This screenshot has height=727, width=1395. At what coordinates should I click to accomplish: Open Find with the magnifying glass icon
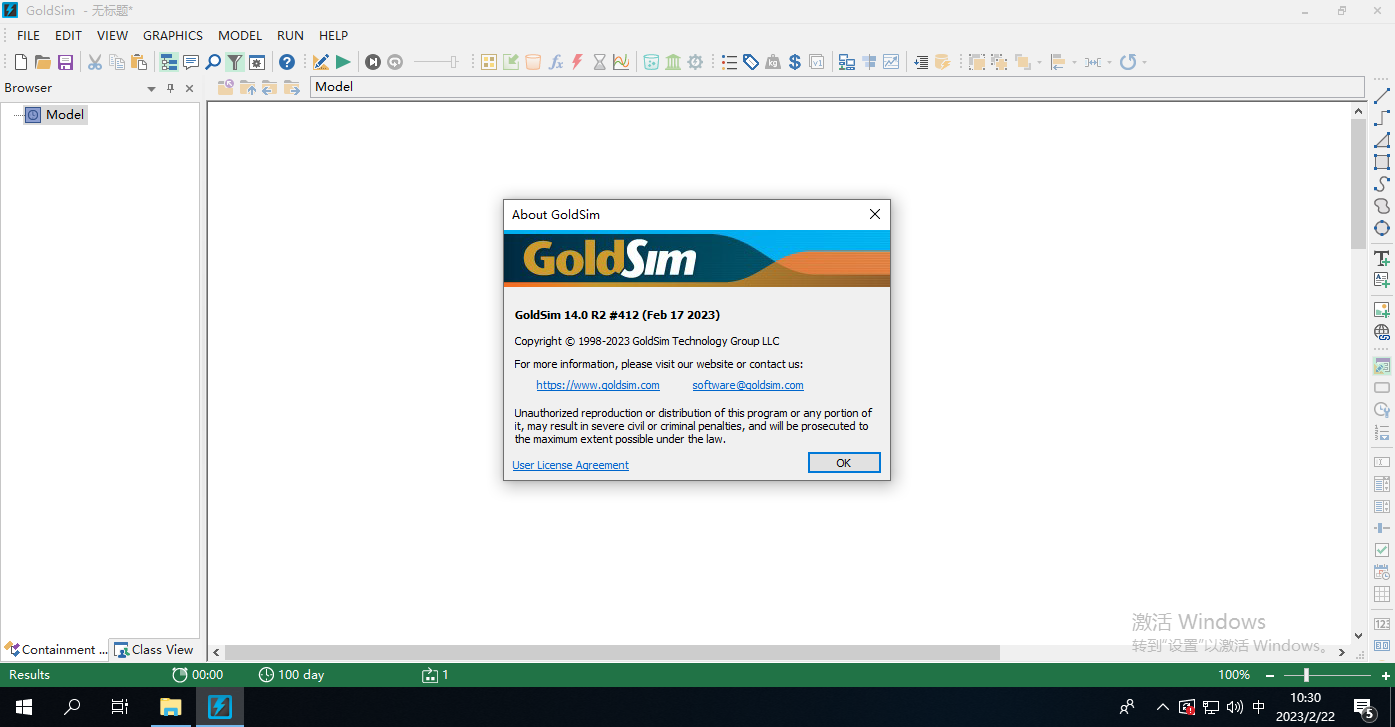click(213, 62)
